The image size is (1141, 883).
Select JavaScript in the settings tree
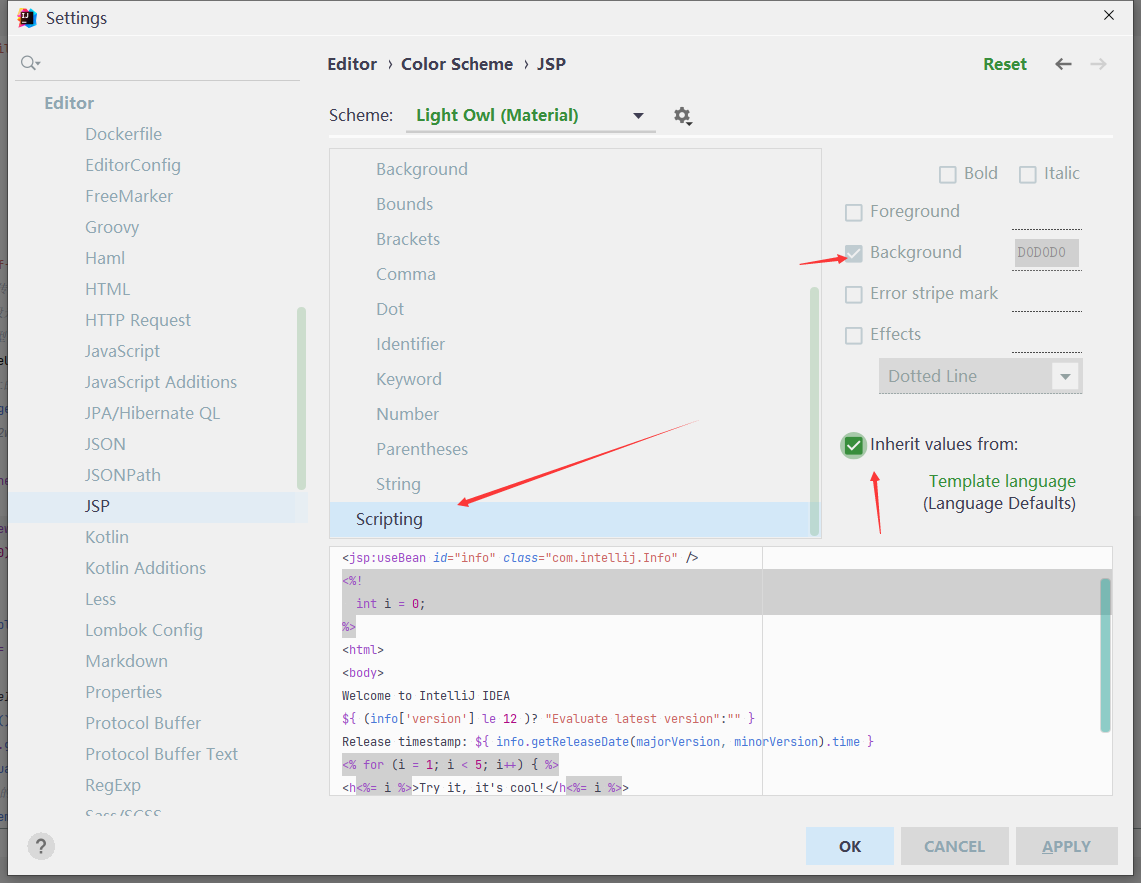[x=122, y=351]
